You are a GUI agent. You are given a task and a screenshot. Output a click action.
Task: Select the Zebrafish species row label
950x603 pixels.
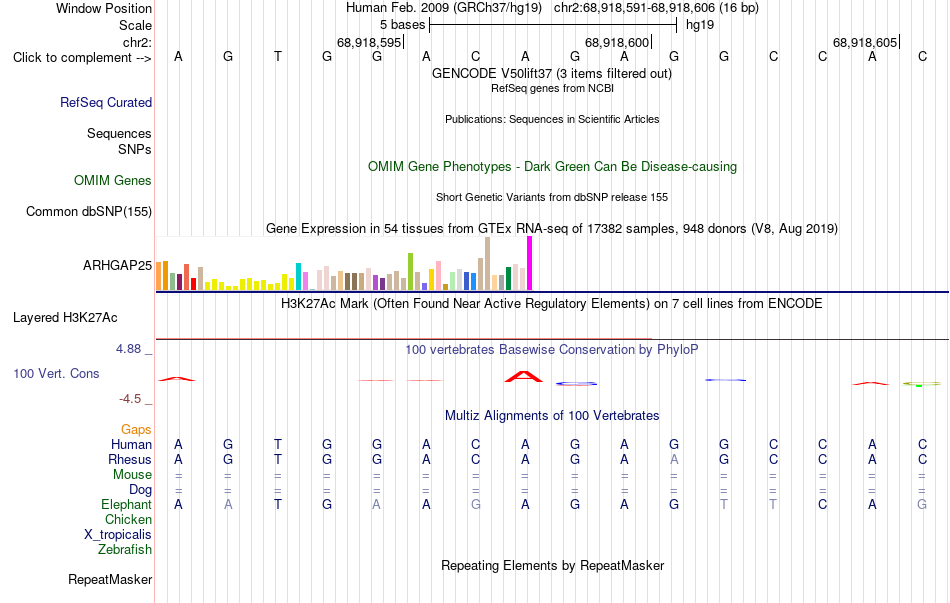tap(125, 550)
